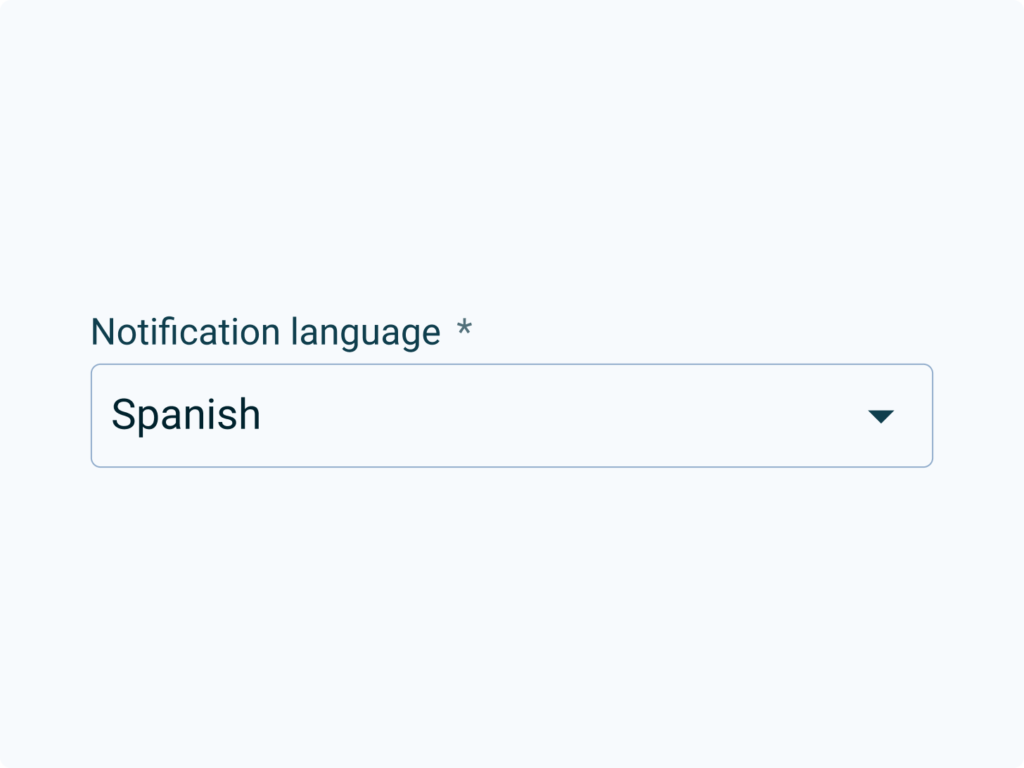The width and height of the screenshot is (1024, 768).
Task: Activate the bordered language picker field
Action: pos(511,415)
